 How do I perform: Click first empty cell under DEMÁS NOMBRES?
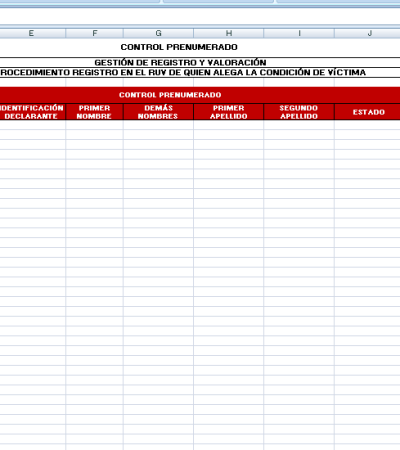[x=158, y=125]
